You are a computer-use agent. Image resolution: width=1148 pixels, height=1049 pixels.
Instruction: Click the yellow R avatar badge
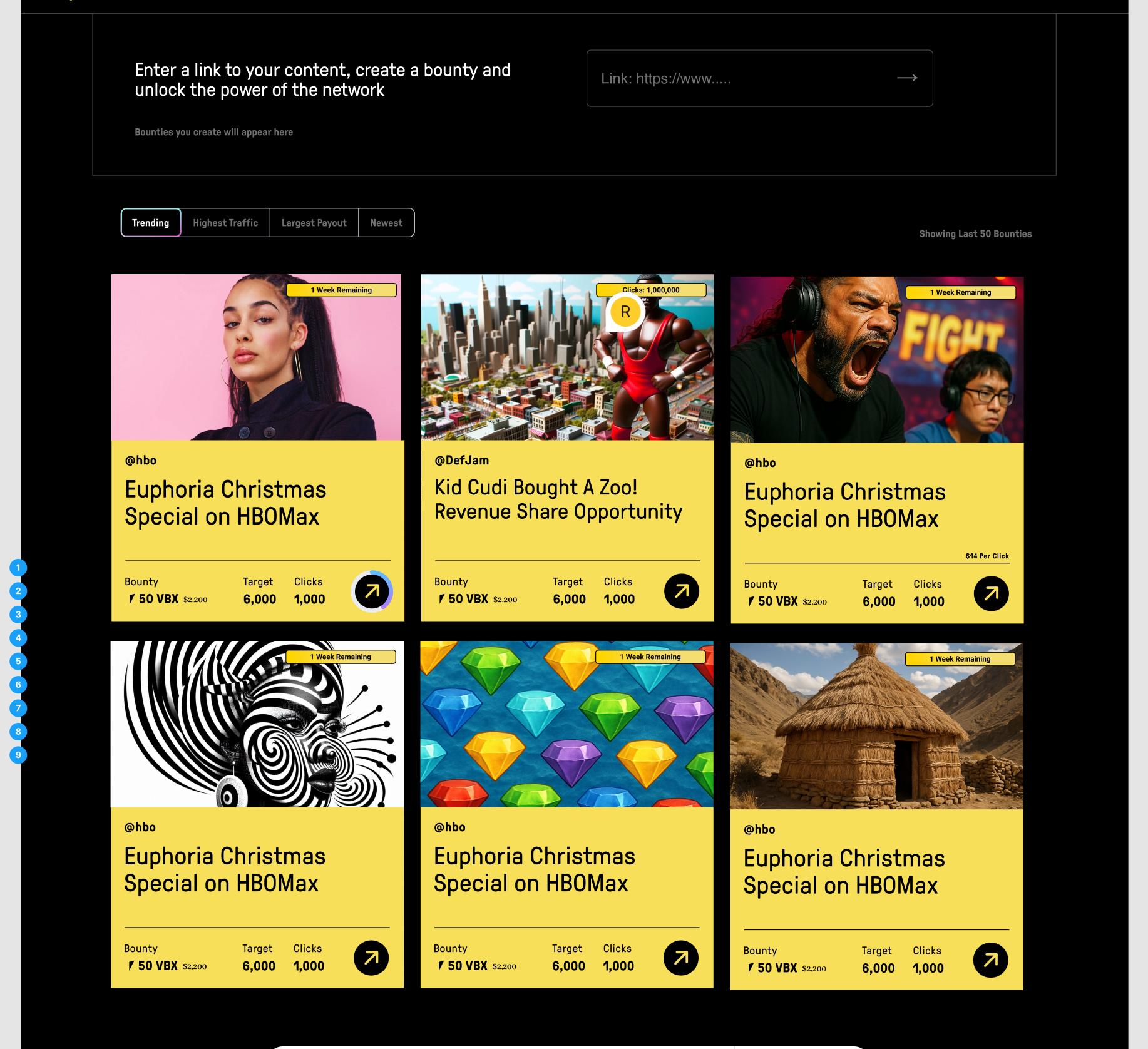[625, 312]
